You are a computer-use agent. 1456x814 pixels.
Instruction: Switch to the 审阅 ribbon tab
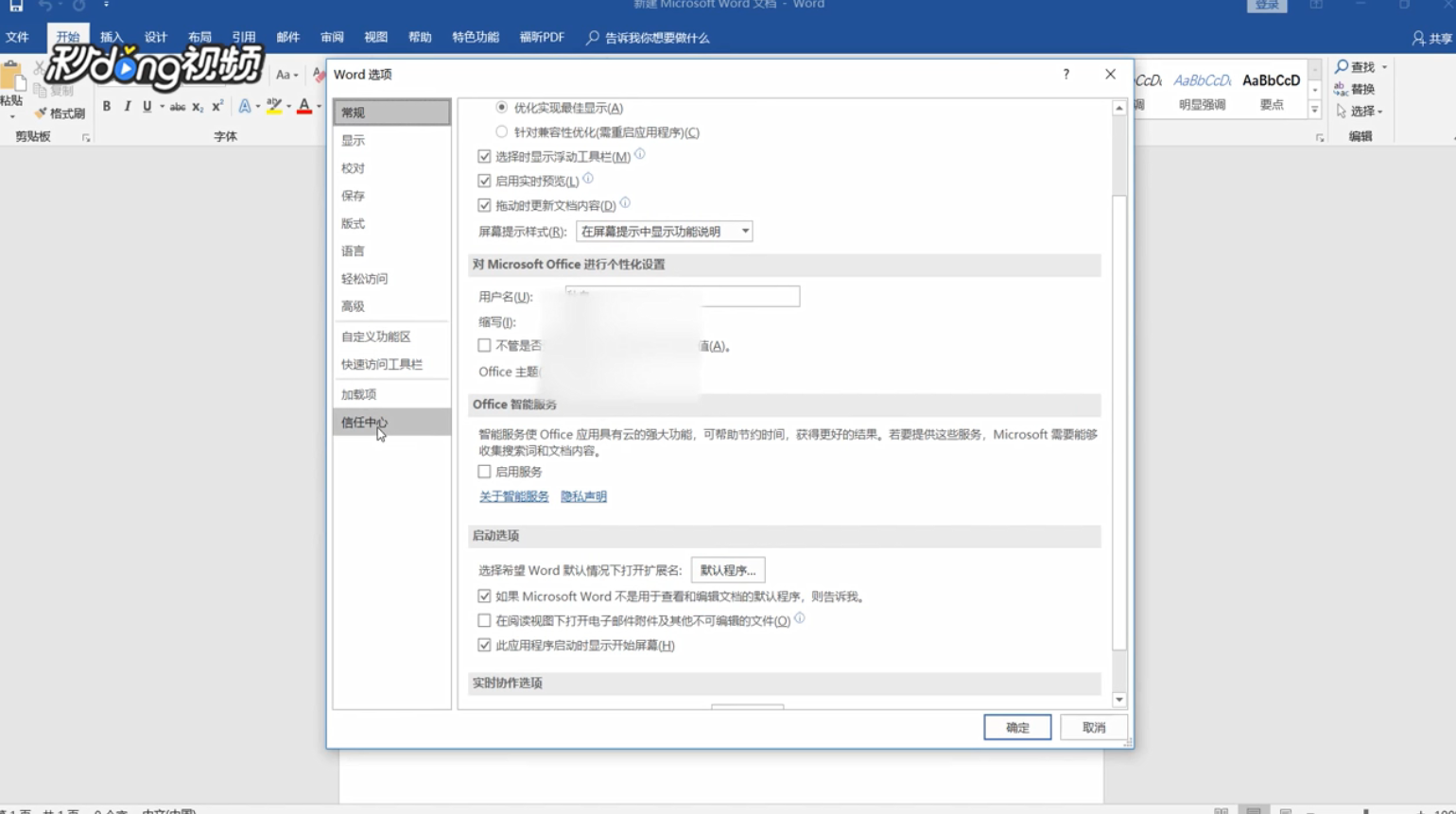pyautogui.click(x=332, y=38)
